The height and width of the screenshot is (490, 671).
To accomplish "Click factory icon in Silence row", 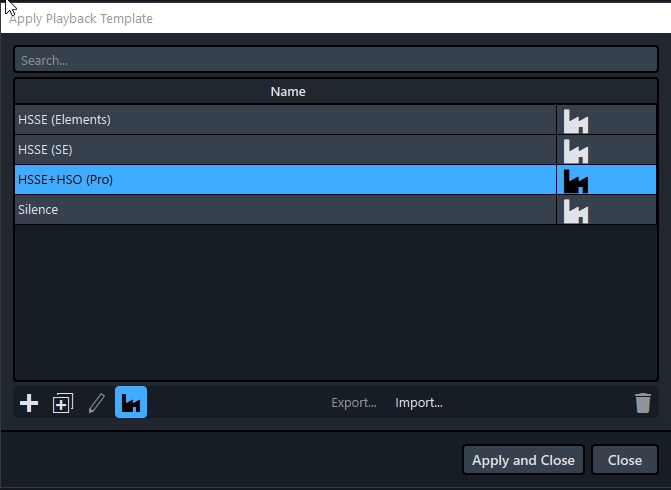I will click(x=576, y=211).
